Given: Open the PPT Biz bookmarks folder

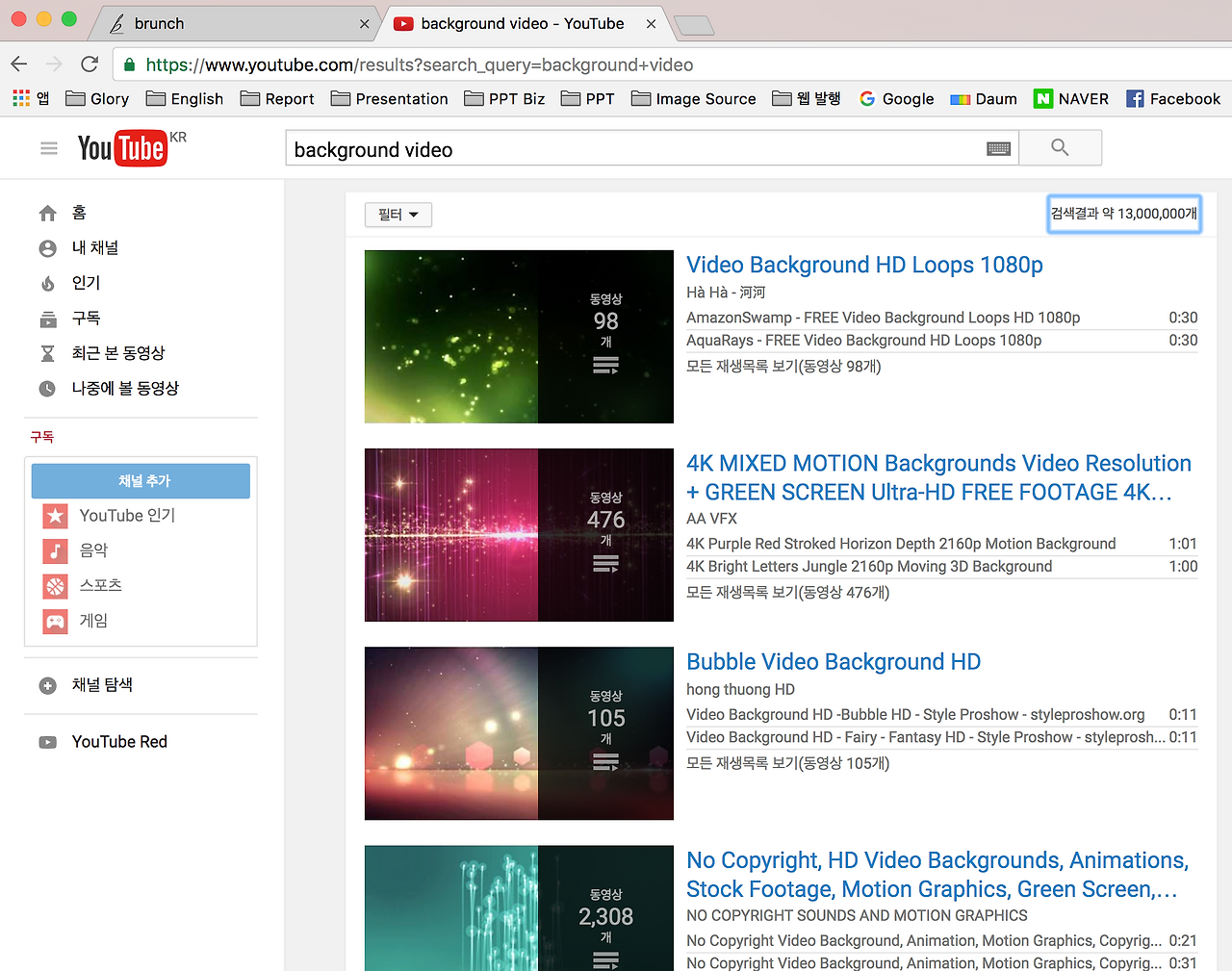Looking at the screenshot, I should pos(504,98).
